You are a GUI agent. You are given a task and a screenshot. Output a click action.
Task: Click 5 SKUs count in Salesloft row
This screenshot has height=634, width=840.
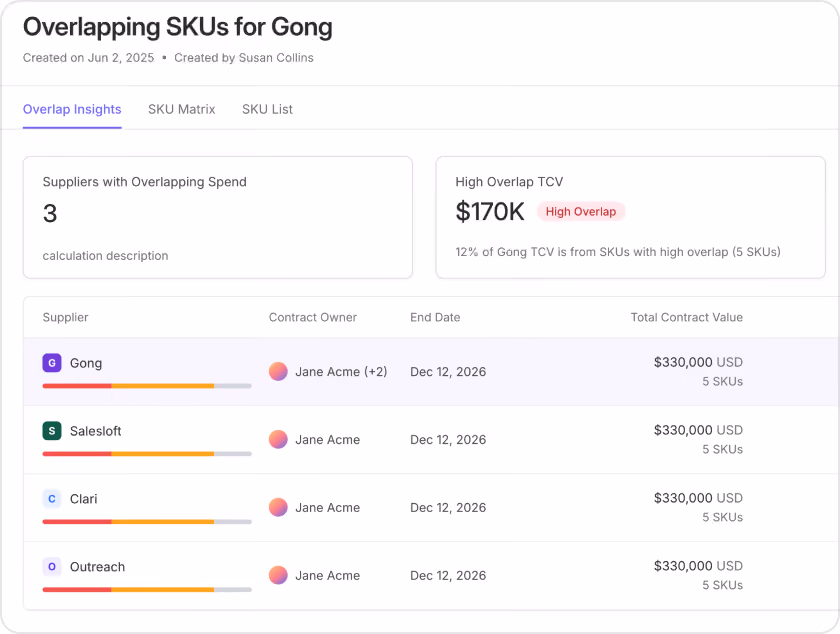[x=723, y=450]
